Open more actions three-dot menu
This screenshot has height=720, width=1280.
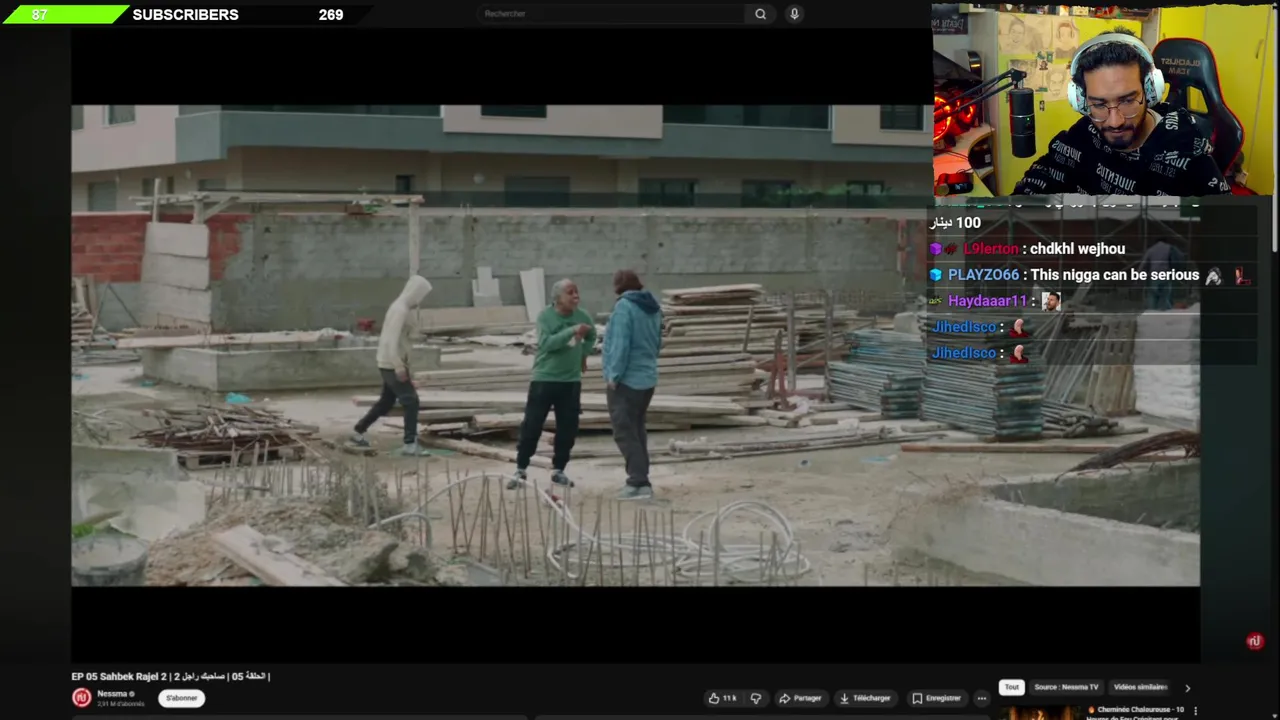[982, 698]
